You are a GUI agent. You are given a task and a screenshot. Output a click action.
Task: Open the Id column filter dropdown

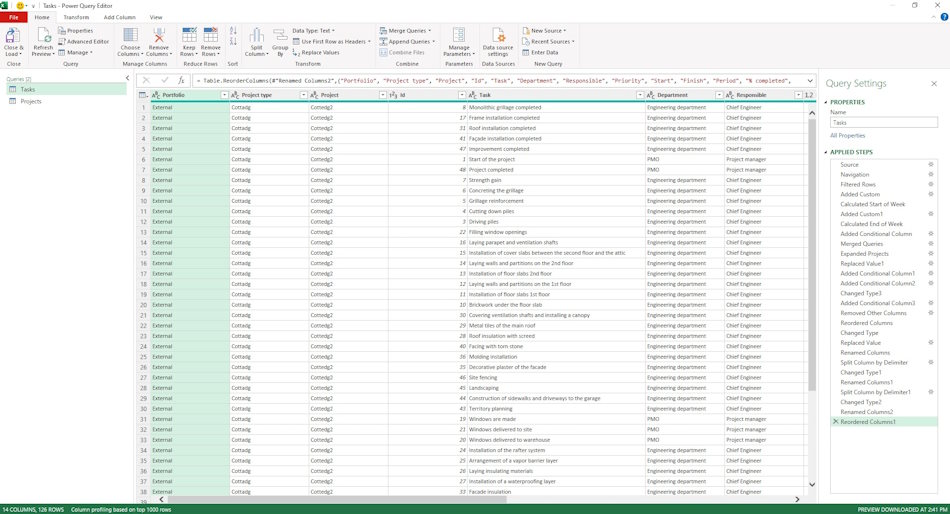click(x=462, y=95)
